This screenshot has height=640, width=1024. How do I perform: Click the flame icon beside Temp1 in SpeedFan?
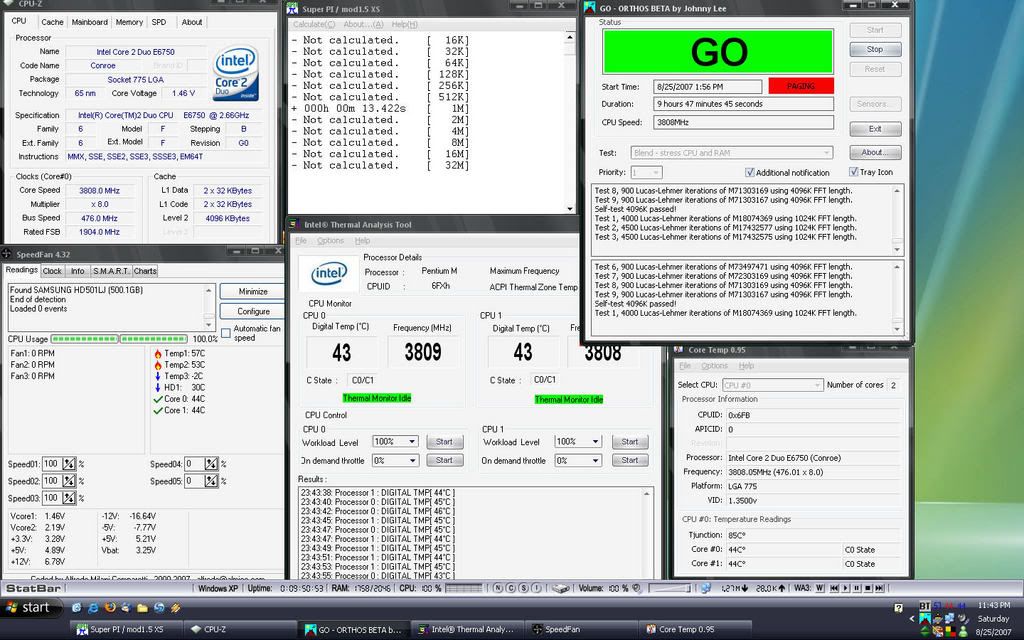157,353
